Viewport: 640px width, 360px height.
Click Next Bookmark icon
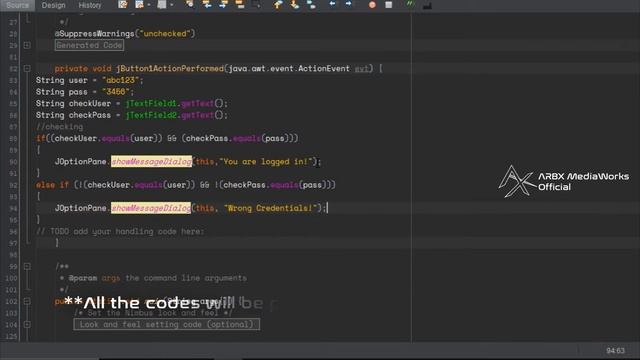(x=294, y=5)
